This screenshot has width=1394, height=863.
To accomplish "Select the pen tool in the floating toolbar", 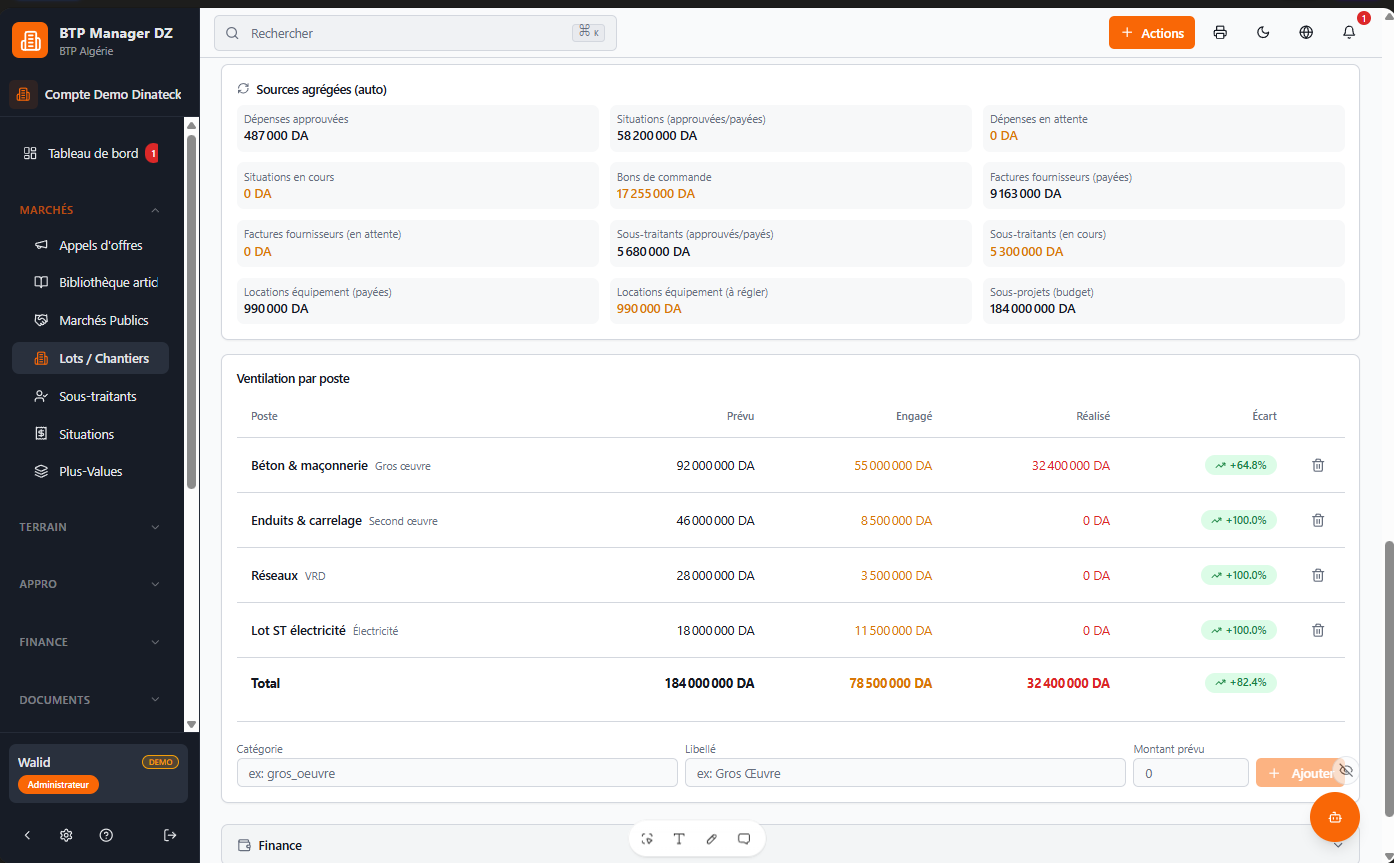I will tap(712, 839).
